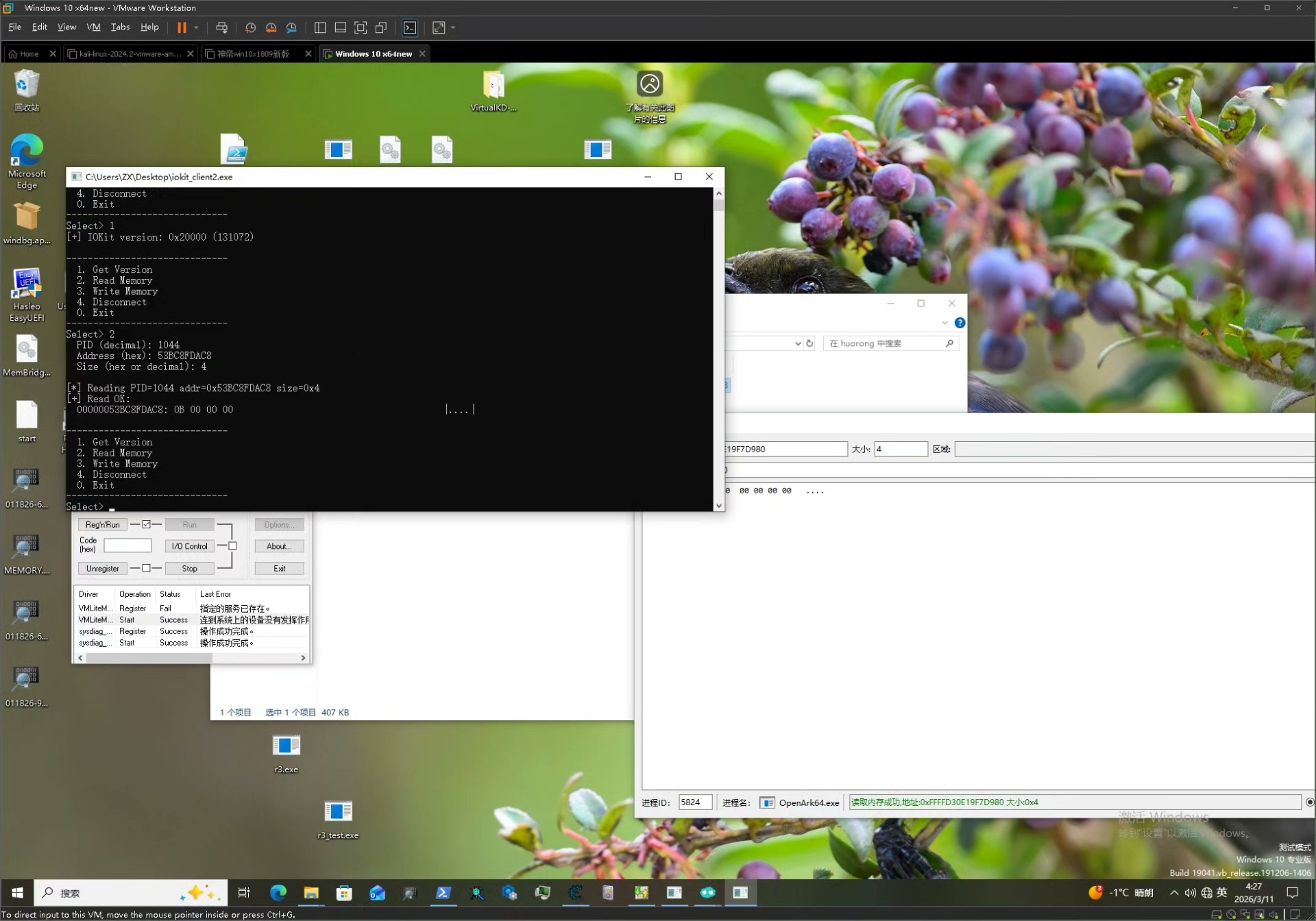The image size is (1316, 921).
Task: Click the Exit button in driver loader
Action: click(279, 569)
